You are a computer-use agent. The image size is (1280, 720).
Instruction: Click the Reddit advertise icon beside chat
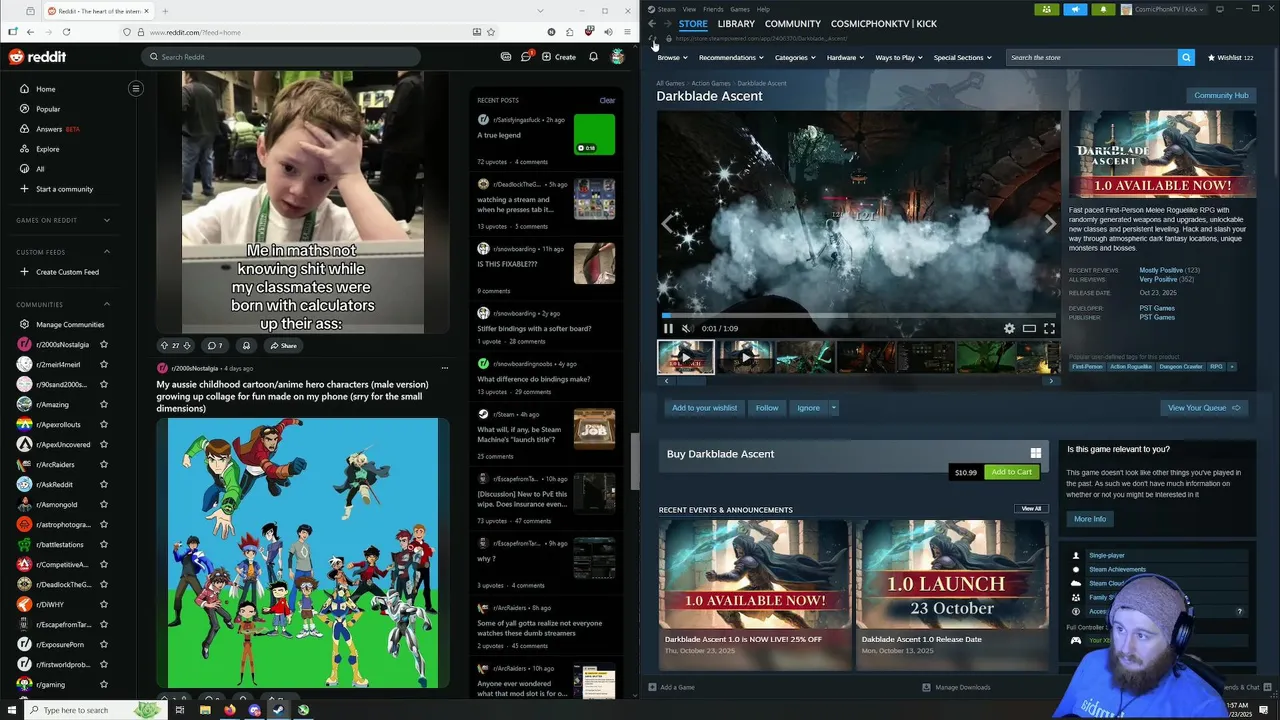506,57
